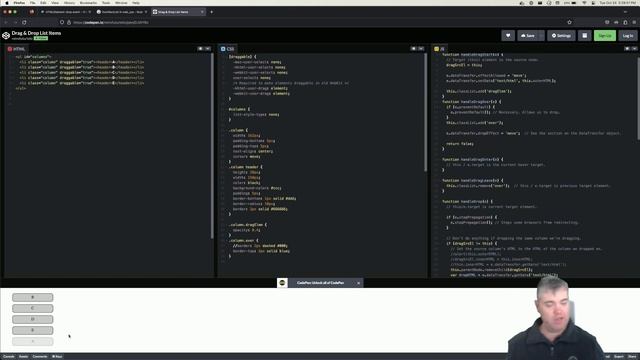Click the list item B in preview

[33, 297]
